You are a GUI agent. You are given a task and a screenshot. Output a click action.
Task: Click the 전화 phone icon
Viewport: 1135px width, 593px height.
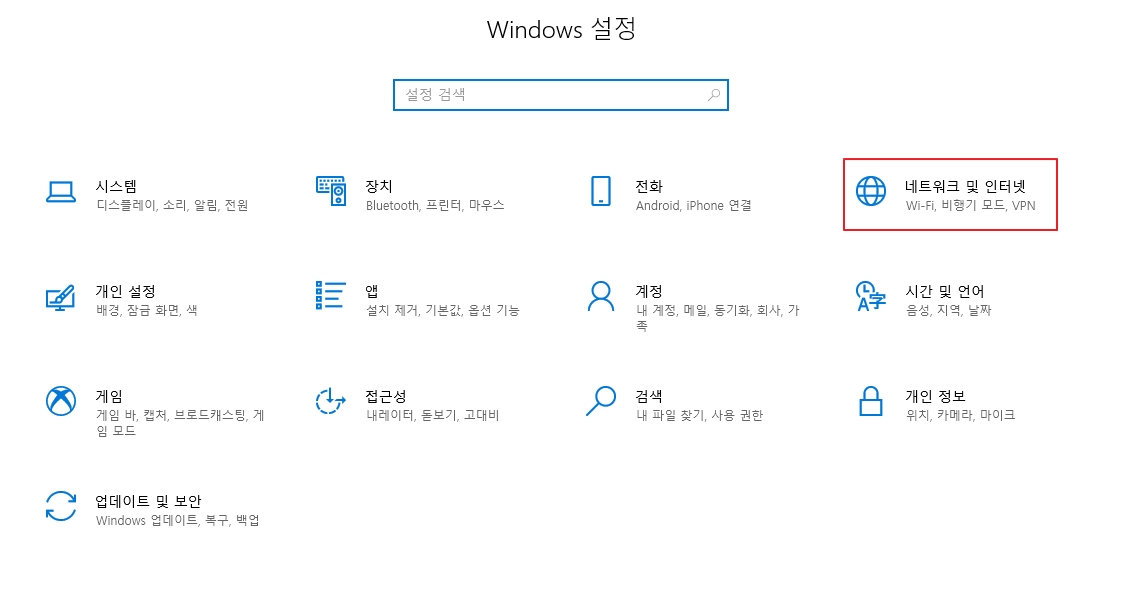click(x=601, y=191)
